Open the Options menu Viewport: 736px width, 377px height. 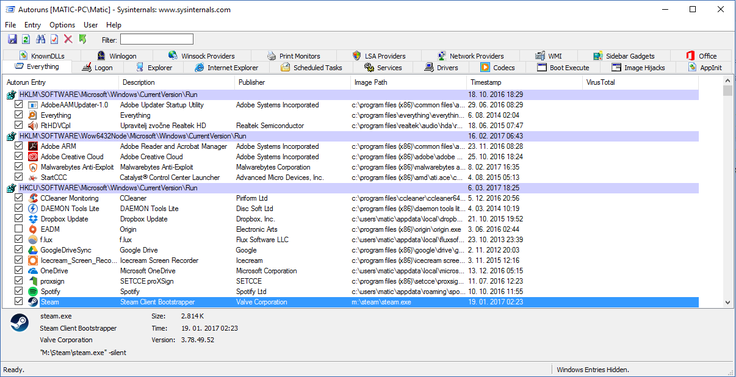click(x=62, y=25)
